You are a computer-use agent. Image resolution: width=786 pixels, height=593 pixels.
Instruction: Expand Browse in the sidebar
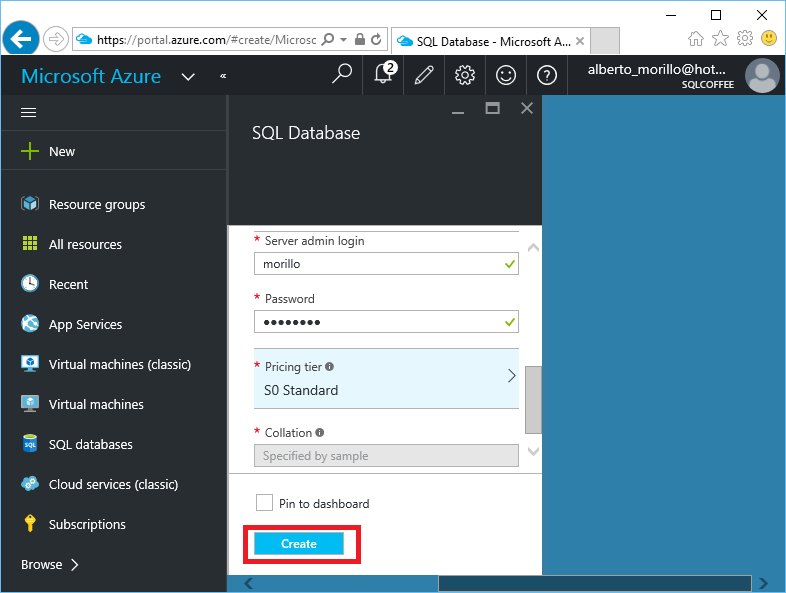pos(50,565)
